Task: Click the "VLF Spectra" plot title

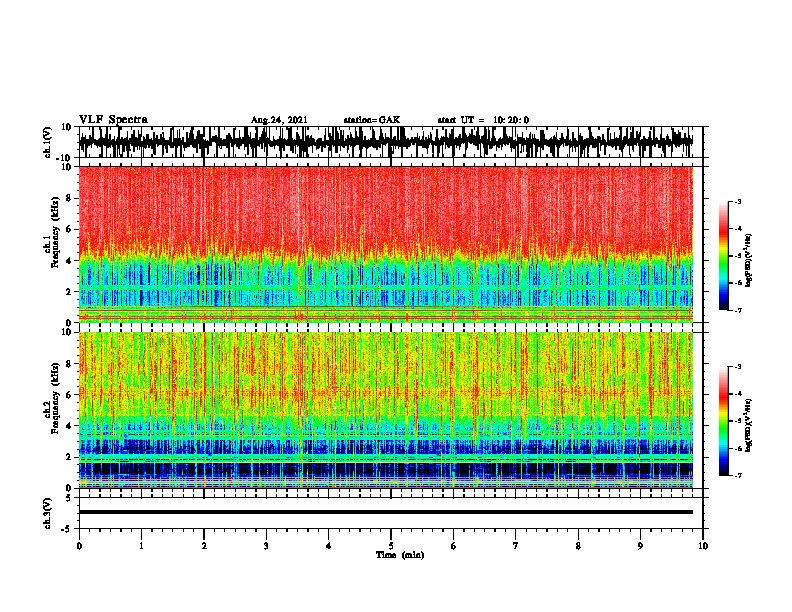Action: [x=113, y=119]
